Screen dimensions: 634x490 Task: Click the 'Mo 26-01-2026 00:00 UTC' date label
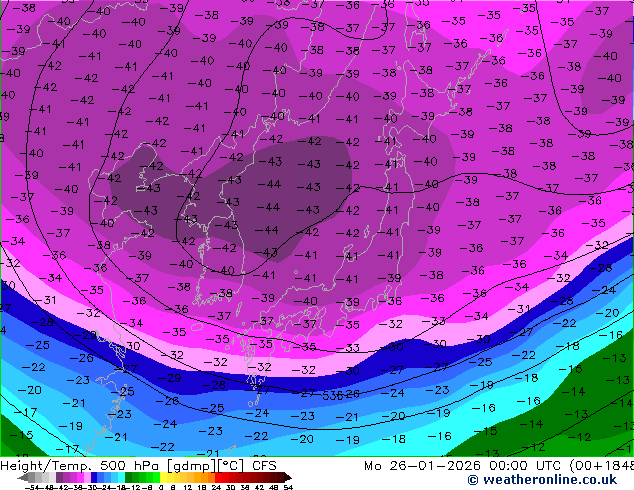(465, 466)
